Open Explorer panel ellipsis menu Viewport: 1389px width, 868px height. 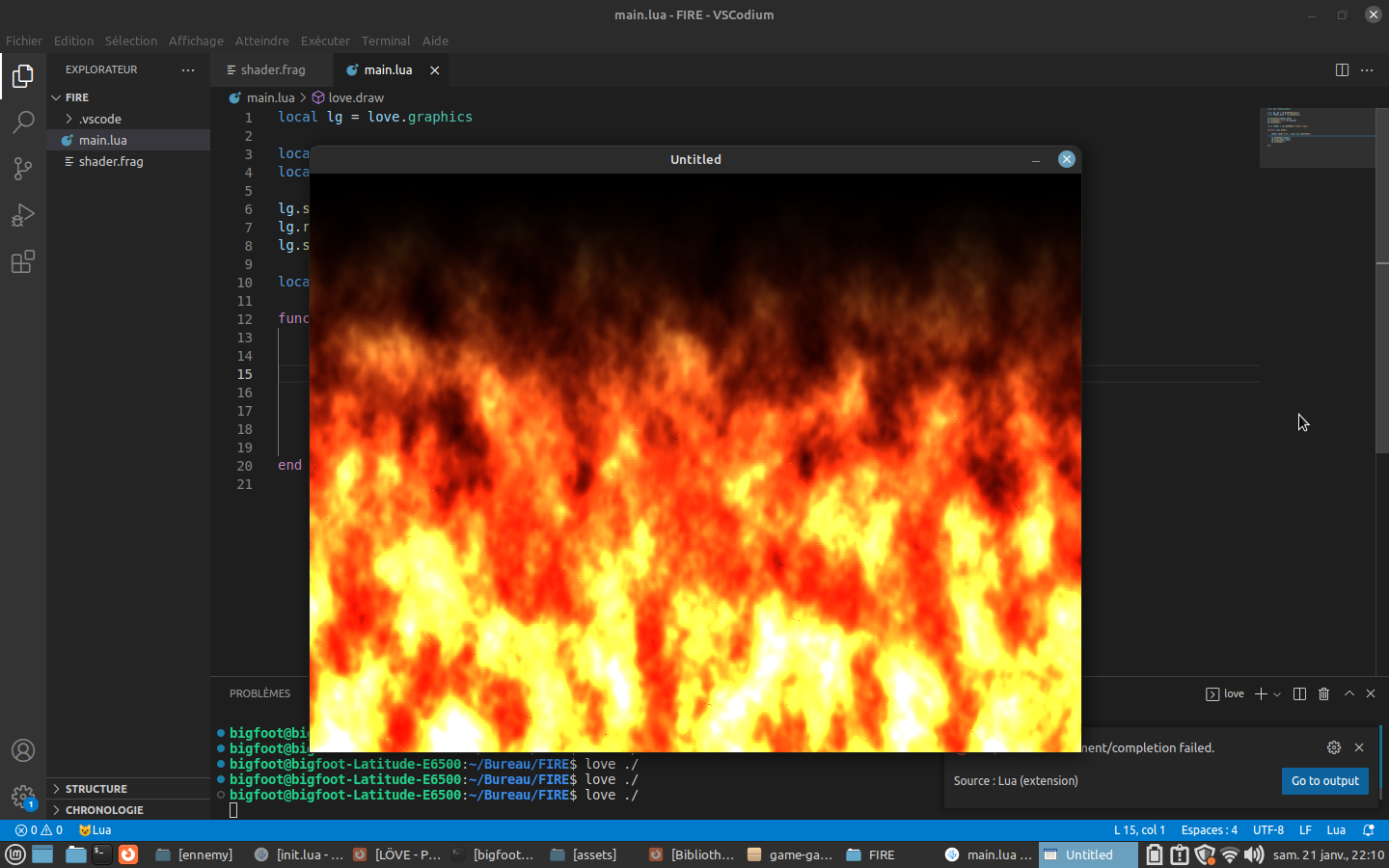(188, 69)
